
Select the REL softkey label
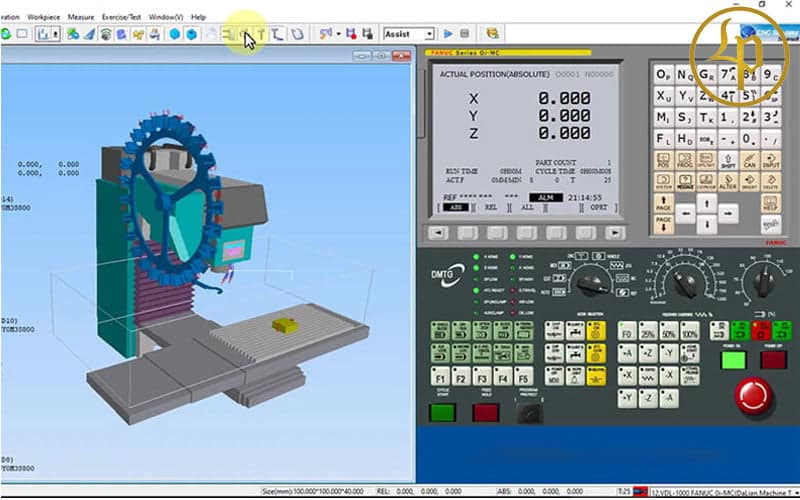(491, 208)
